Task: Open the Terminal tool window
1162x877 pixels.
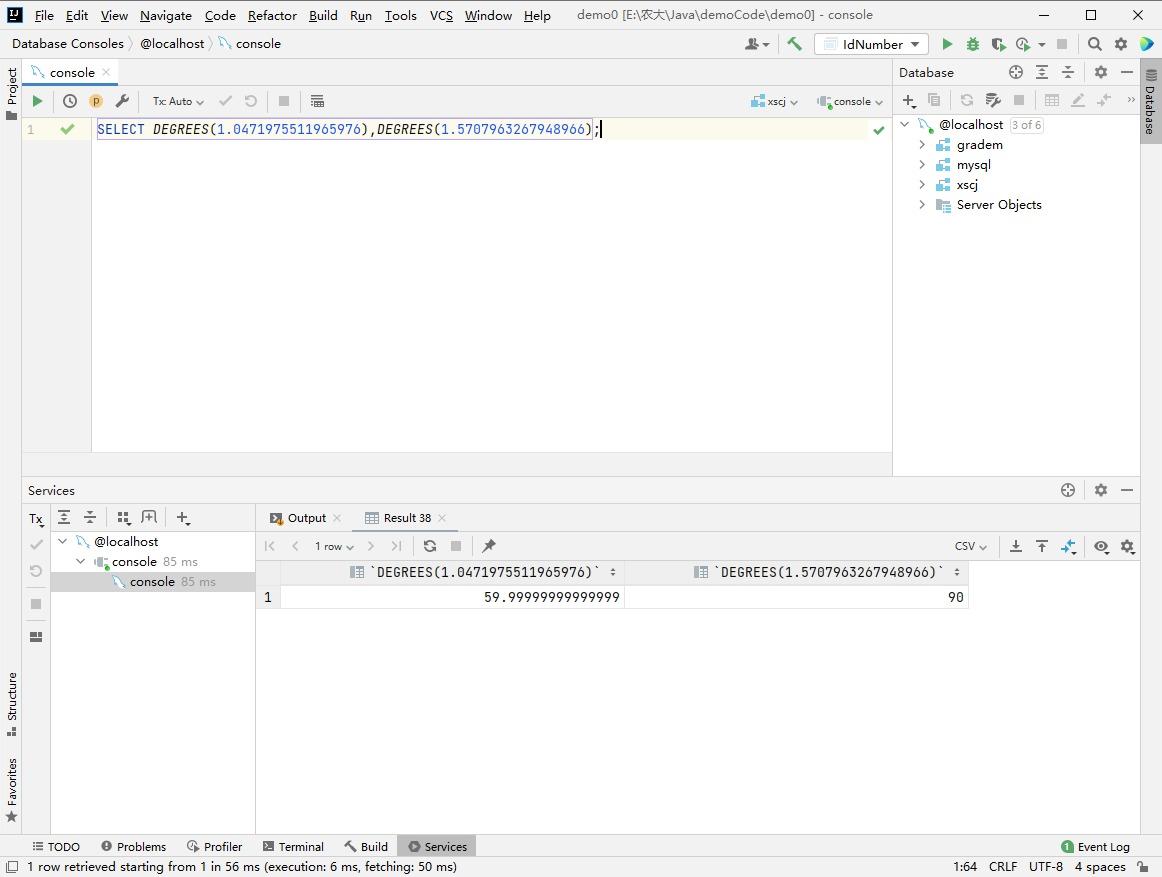Action: 293,846
